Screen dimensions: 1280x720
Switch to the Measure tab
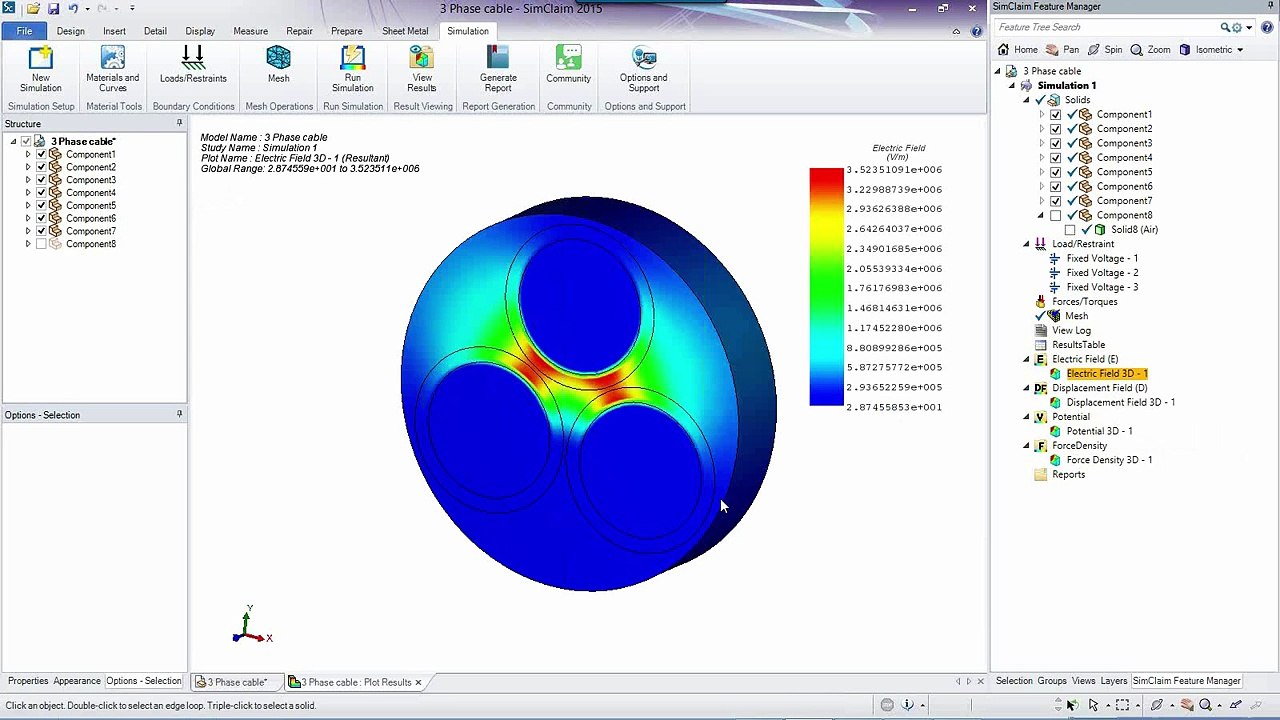(x=250, y=31)
